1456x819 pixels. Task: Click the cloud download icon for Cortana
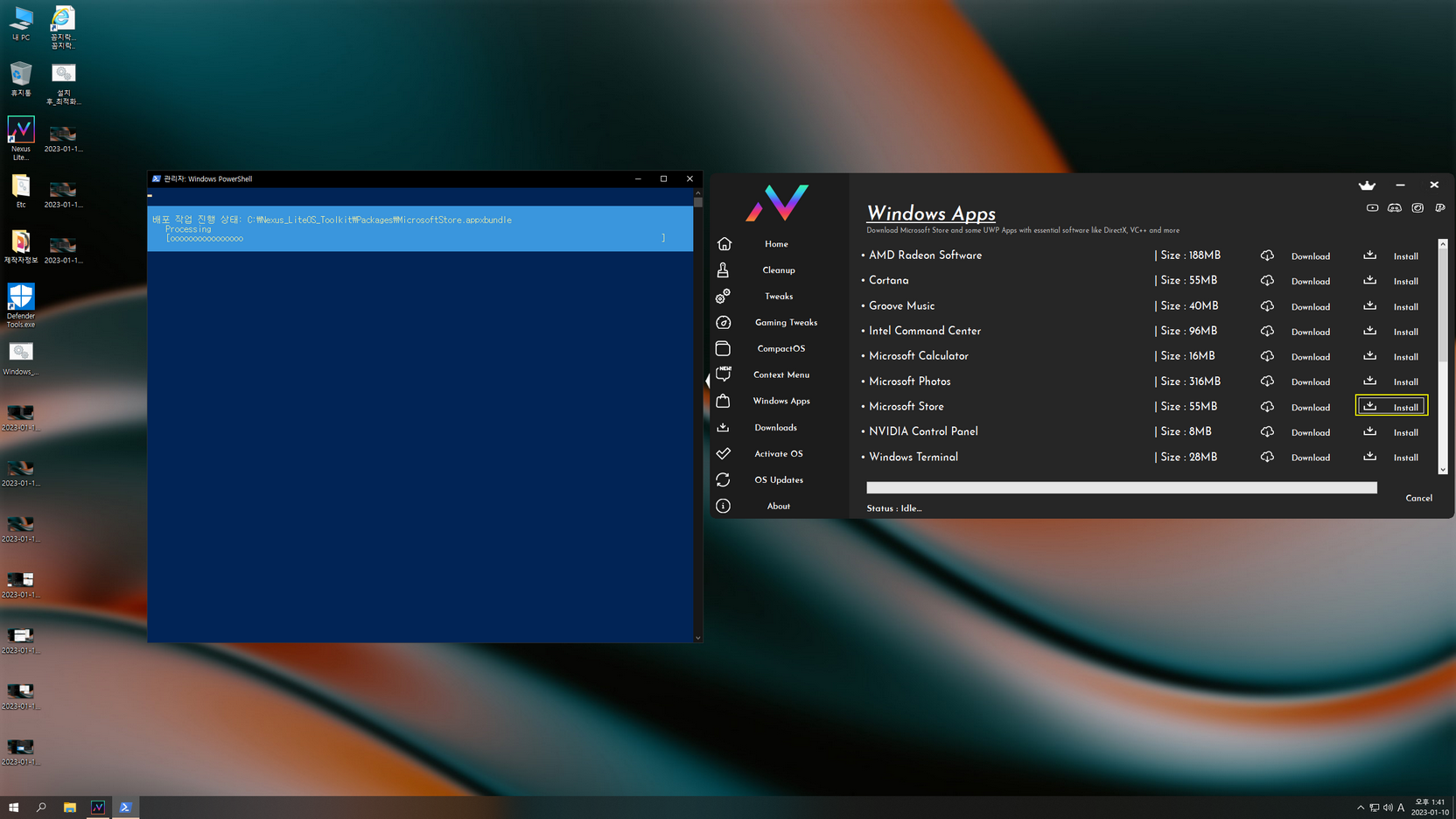[1267, 281]
